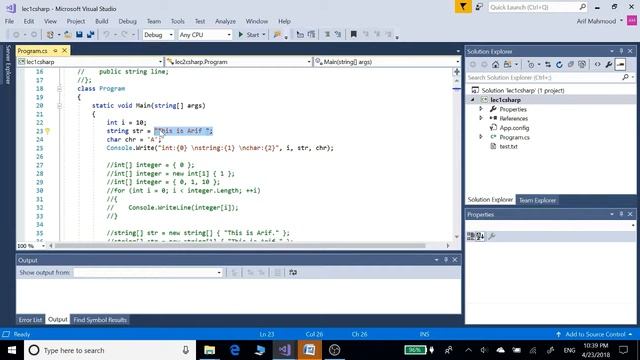Click the lightbulb quick action on line 23
This screenshot has height=360, width=640.
[x=47, y=131]
